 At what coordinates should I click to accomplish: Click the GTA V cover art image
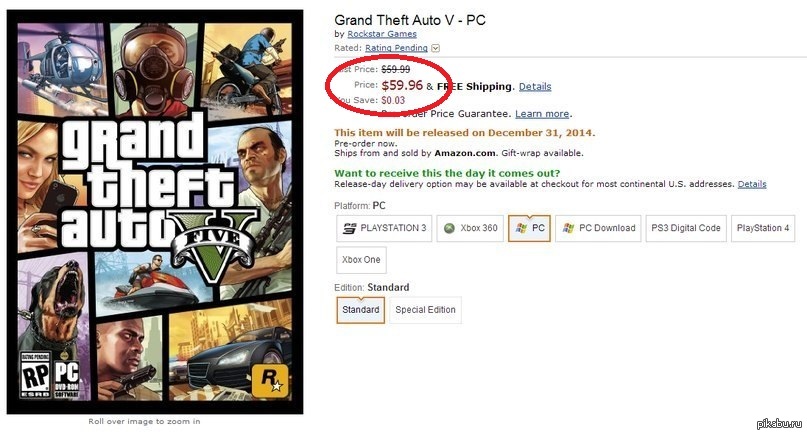click(155, 209)
